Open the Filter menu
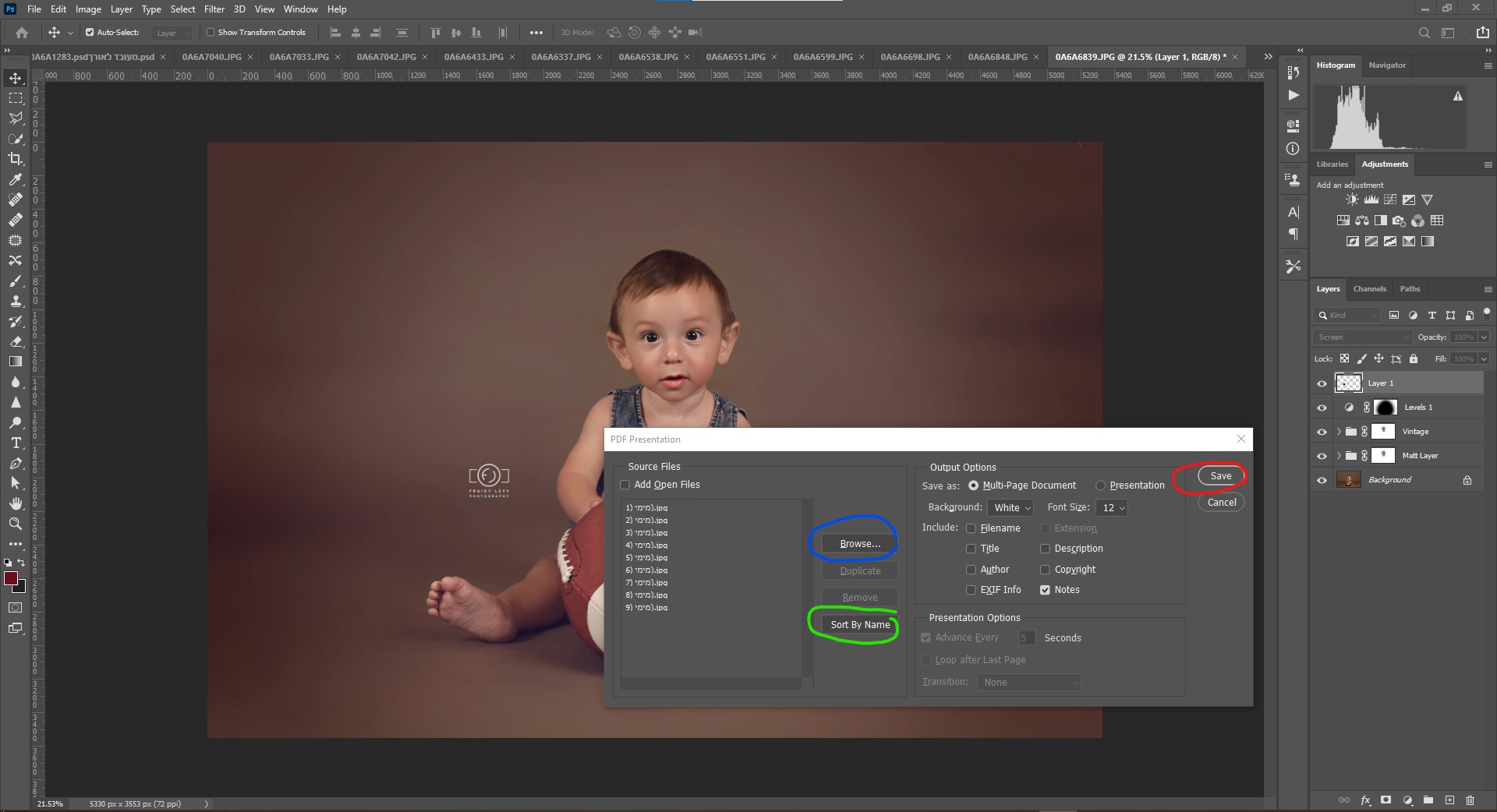Viewport: 1497px width, 812px height. (214, 9)
